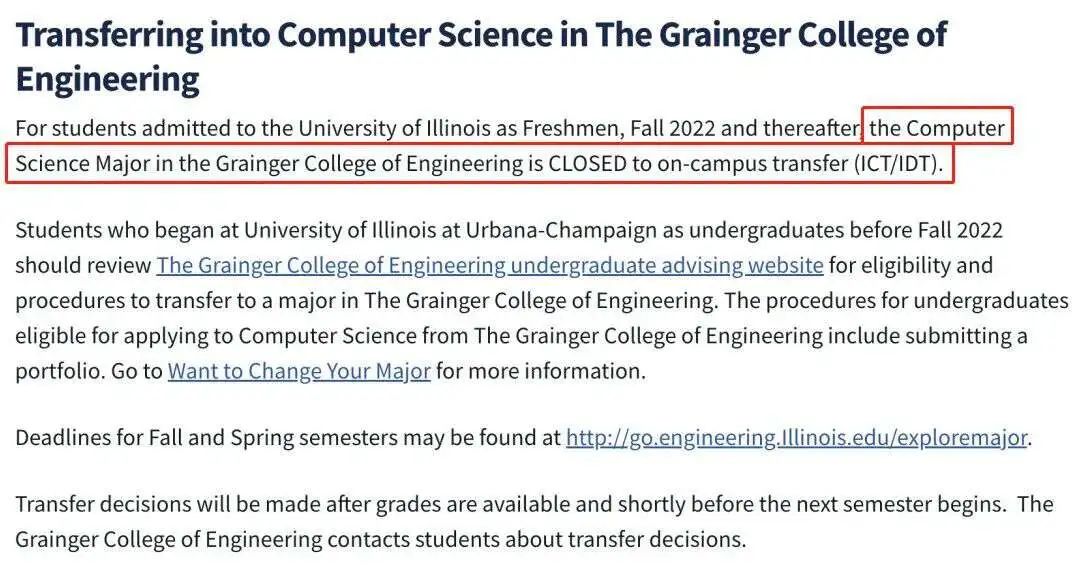Click the word 'CLOSED' in the highlighted sentence
1075x573 pixels.
click(x=588, y=164)
